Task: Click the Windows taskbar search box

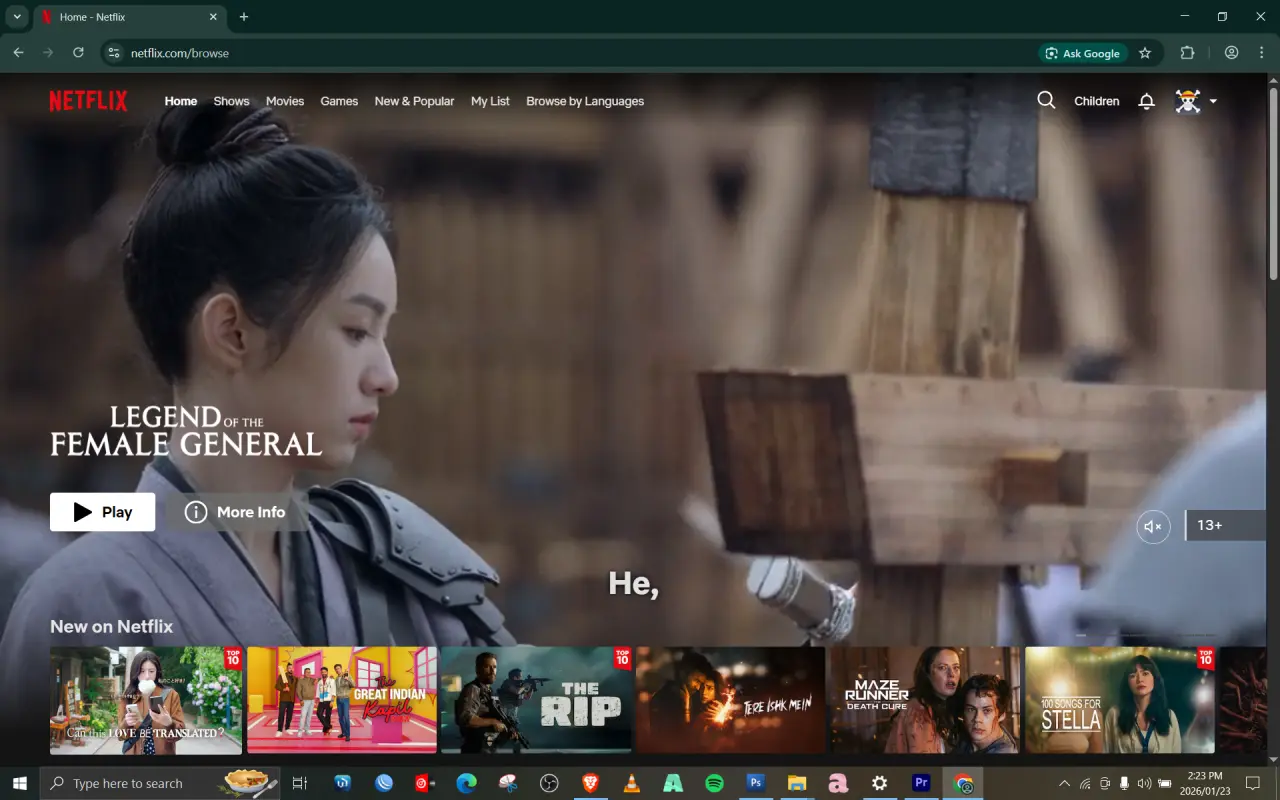Action: 160,783
